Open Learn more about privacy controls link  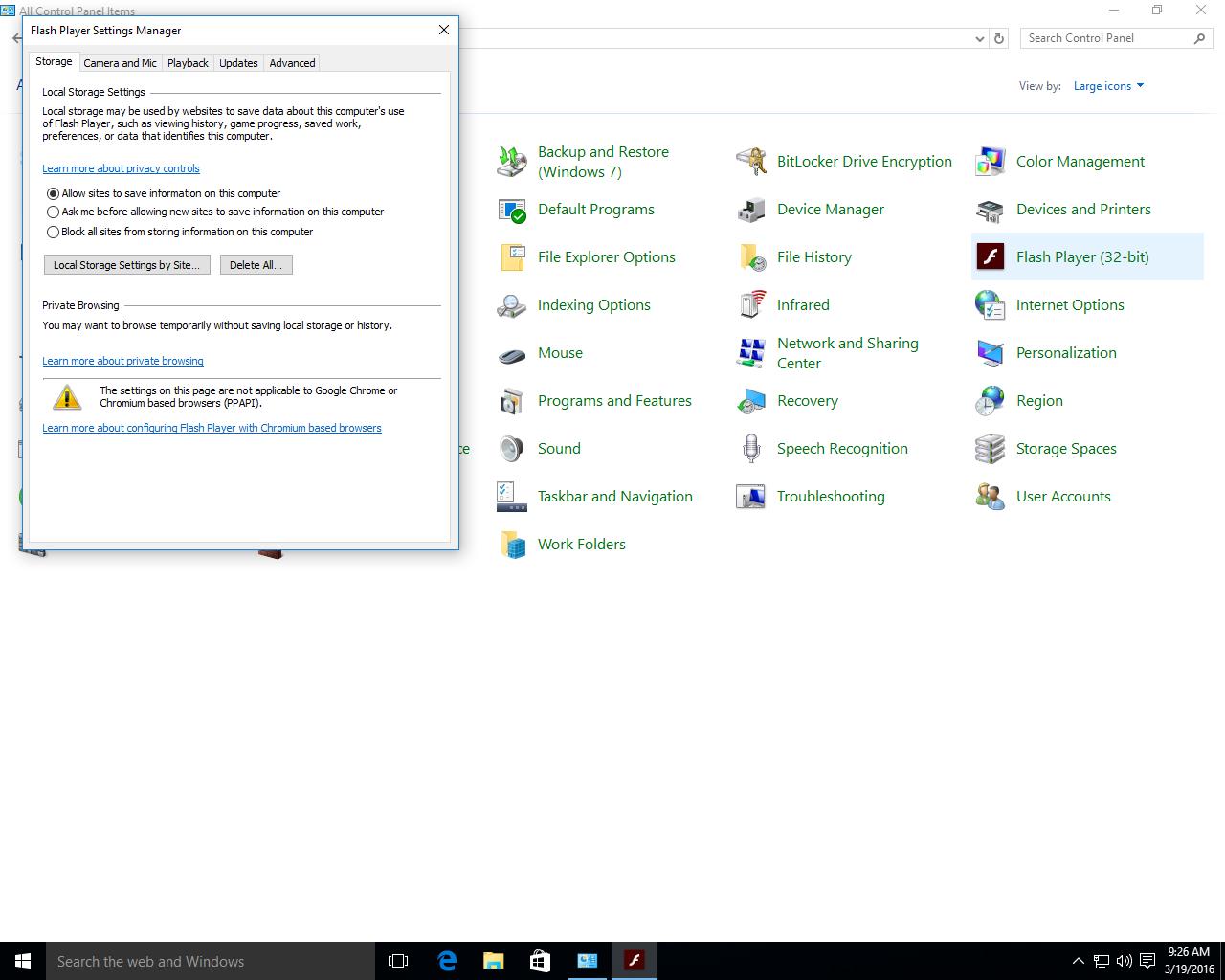[121, 168]
